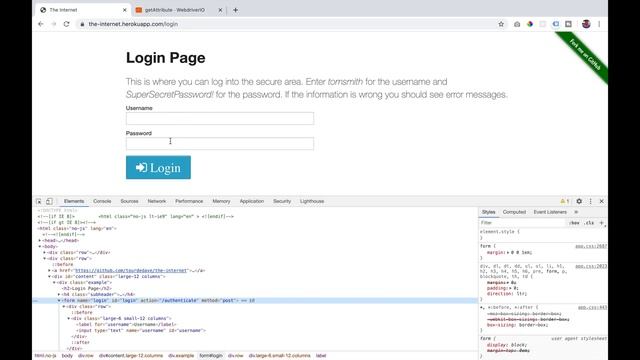Click the yellow warning count badge
Screen dimensions: 640x360
click(x=564, y=201)
